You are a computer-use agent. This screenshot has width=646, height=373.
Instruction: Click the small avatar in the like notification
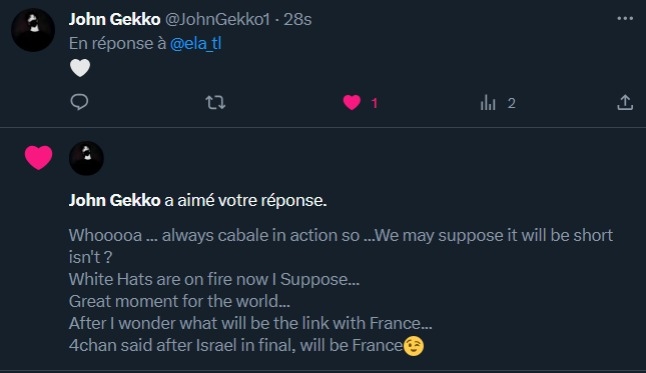click(86, 158)
